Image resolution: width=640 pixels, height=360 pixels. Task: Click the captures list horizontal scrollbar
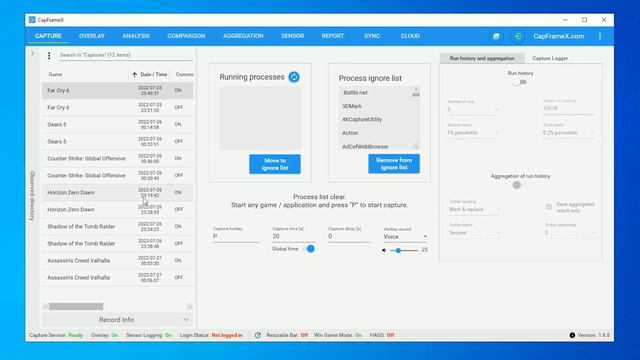coord(76,307)
